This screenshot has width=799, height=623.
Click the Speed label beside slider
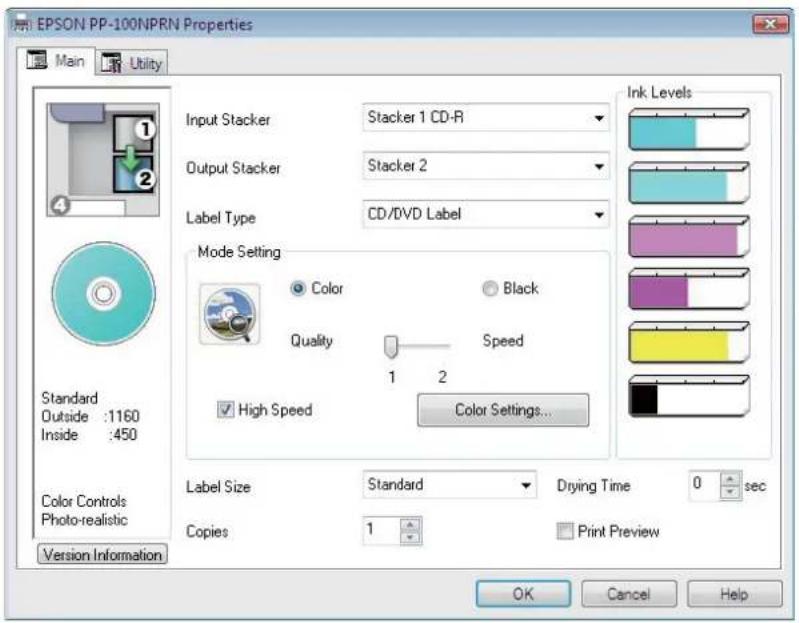pos(503,341)
